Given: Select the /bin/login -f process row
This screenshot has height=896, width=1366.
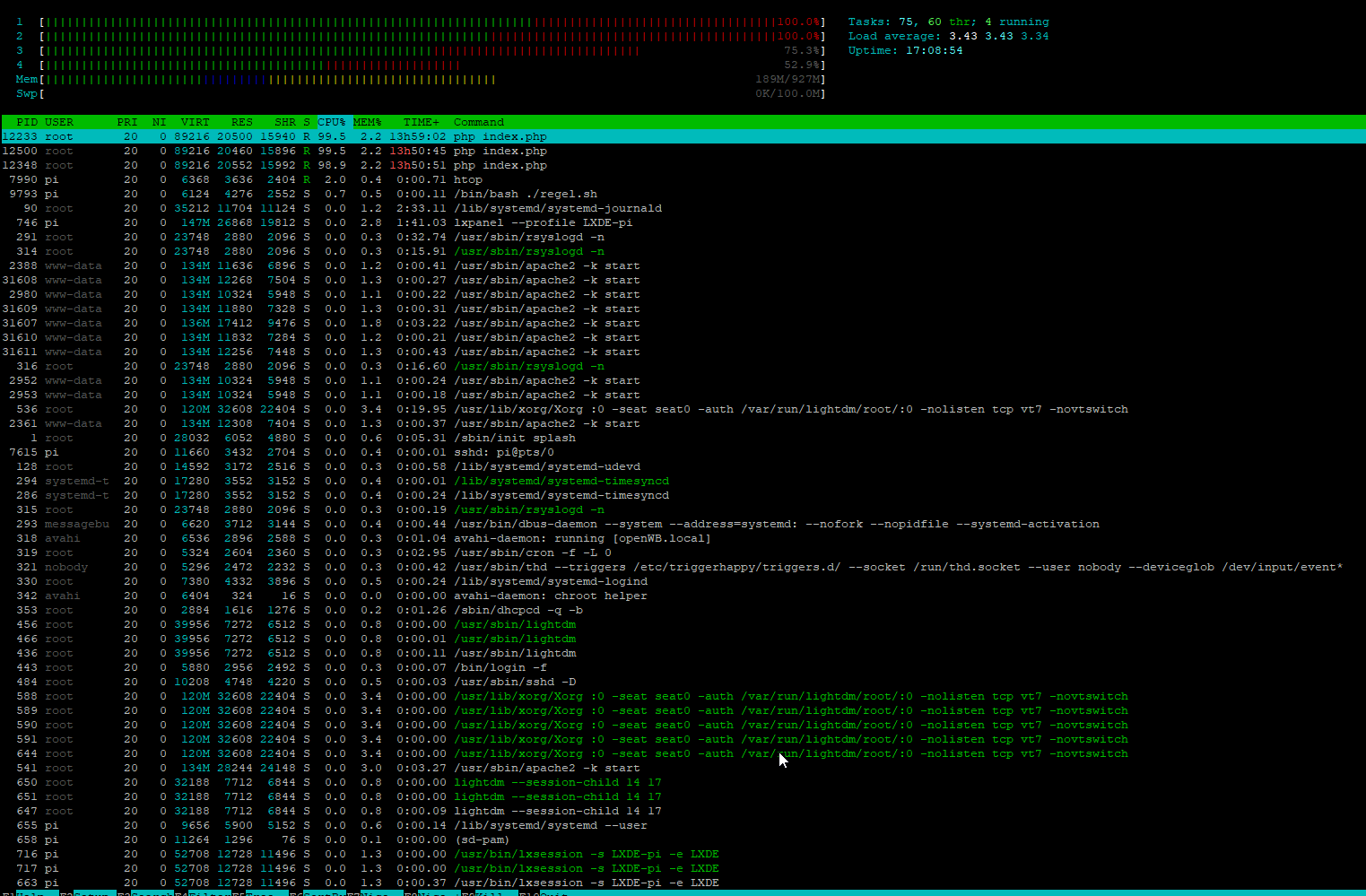Looking at the screenshot, I should 683,667.
